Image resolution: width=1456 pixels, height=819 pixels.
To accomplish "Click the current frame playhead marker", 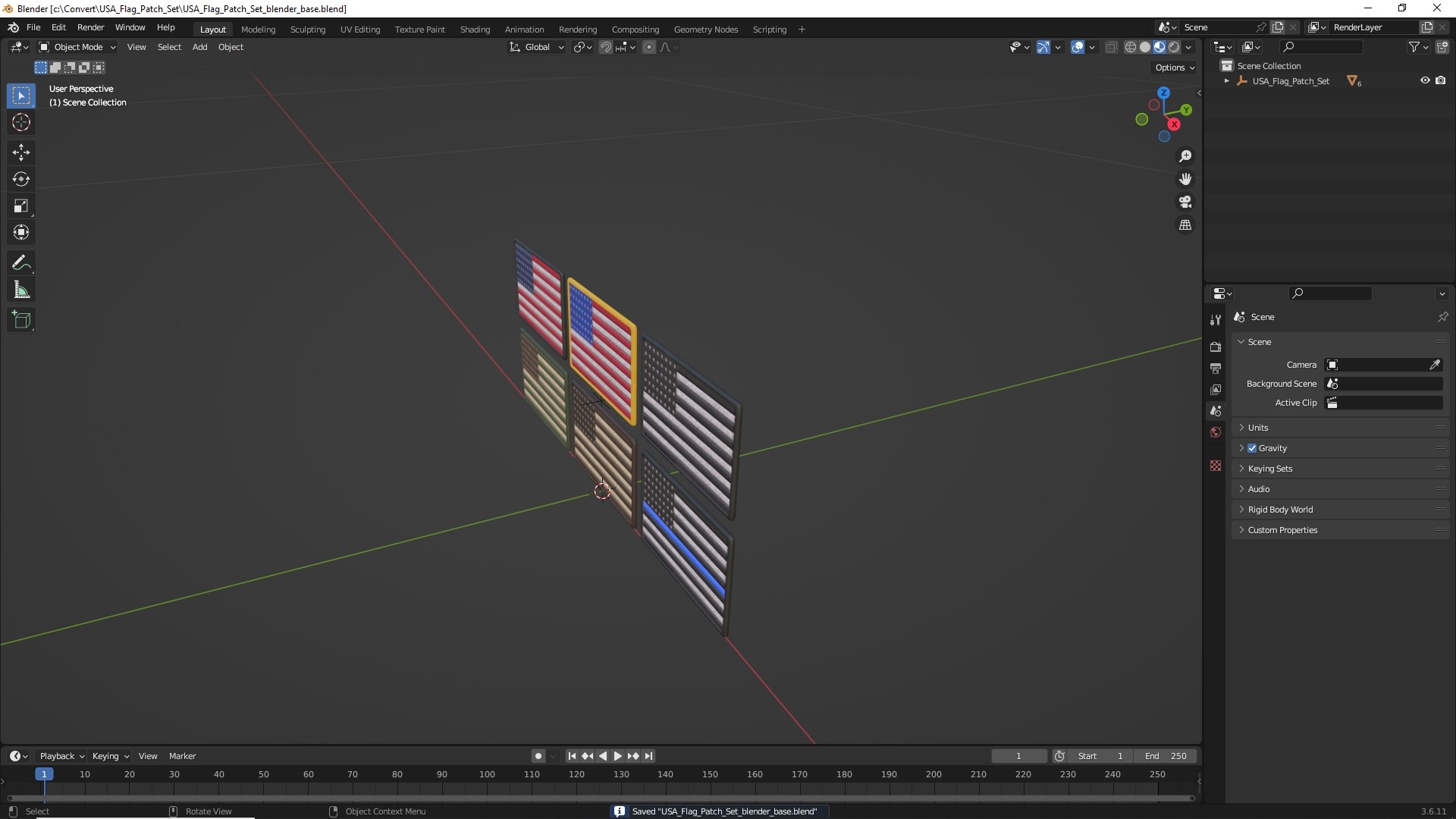I will pos(44,774).
